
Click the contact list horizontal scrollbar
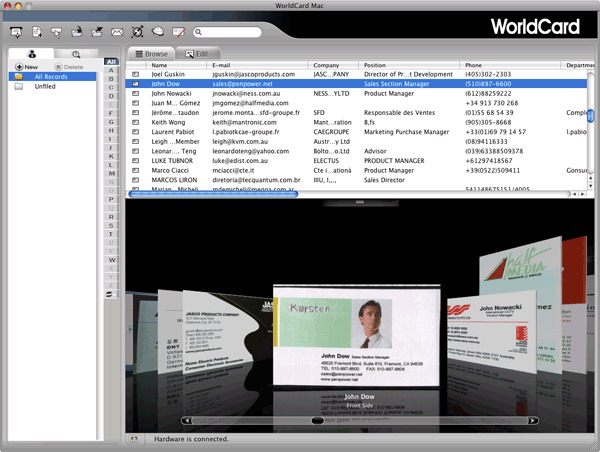pyautogui.click(x=213, y=194)
